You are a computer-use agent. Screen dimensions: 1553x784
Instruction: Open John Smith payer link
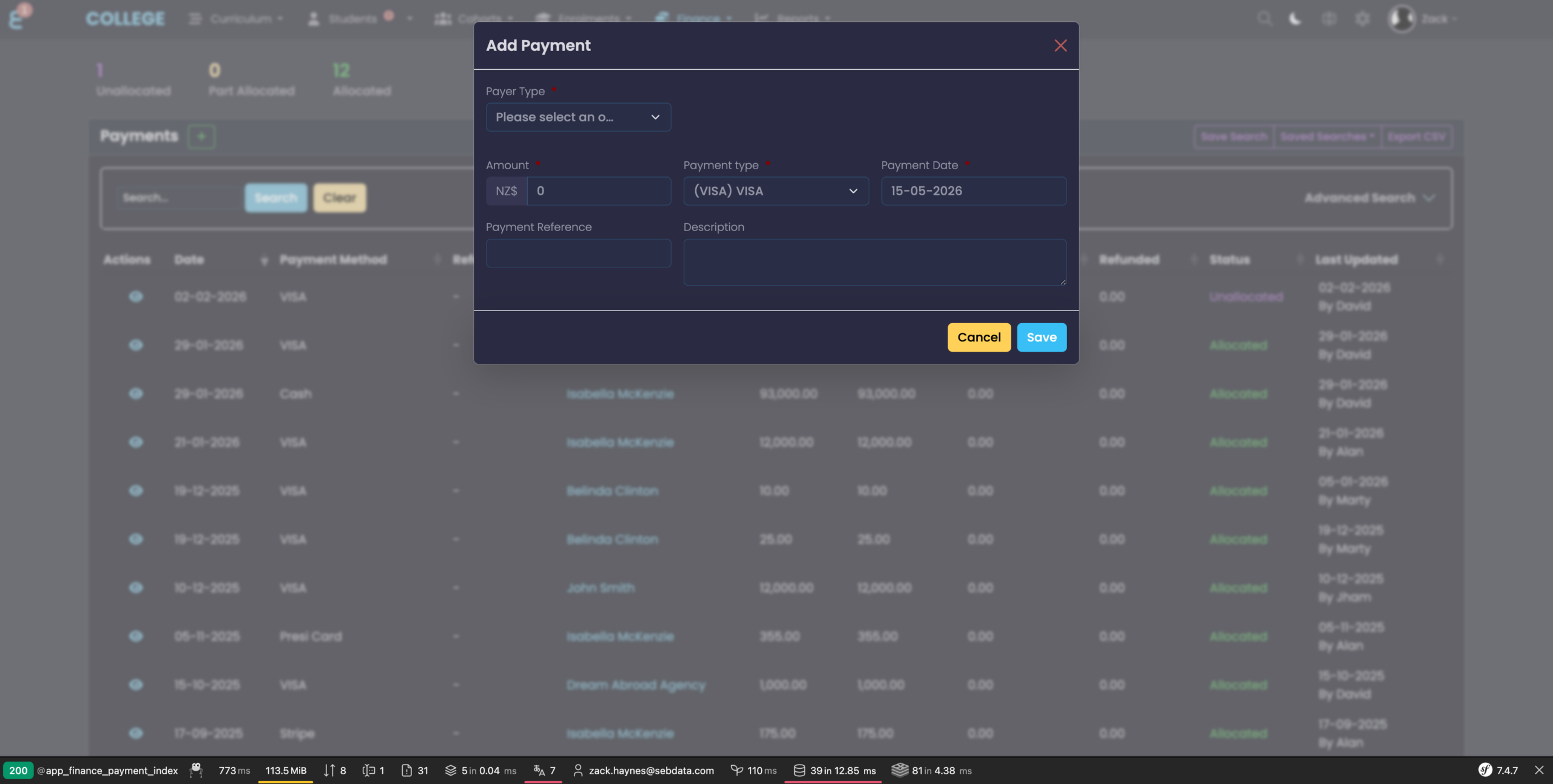[601, 588]
